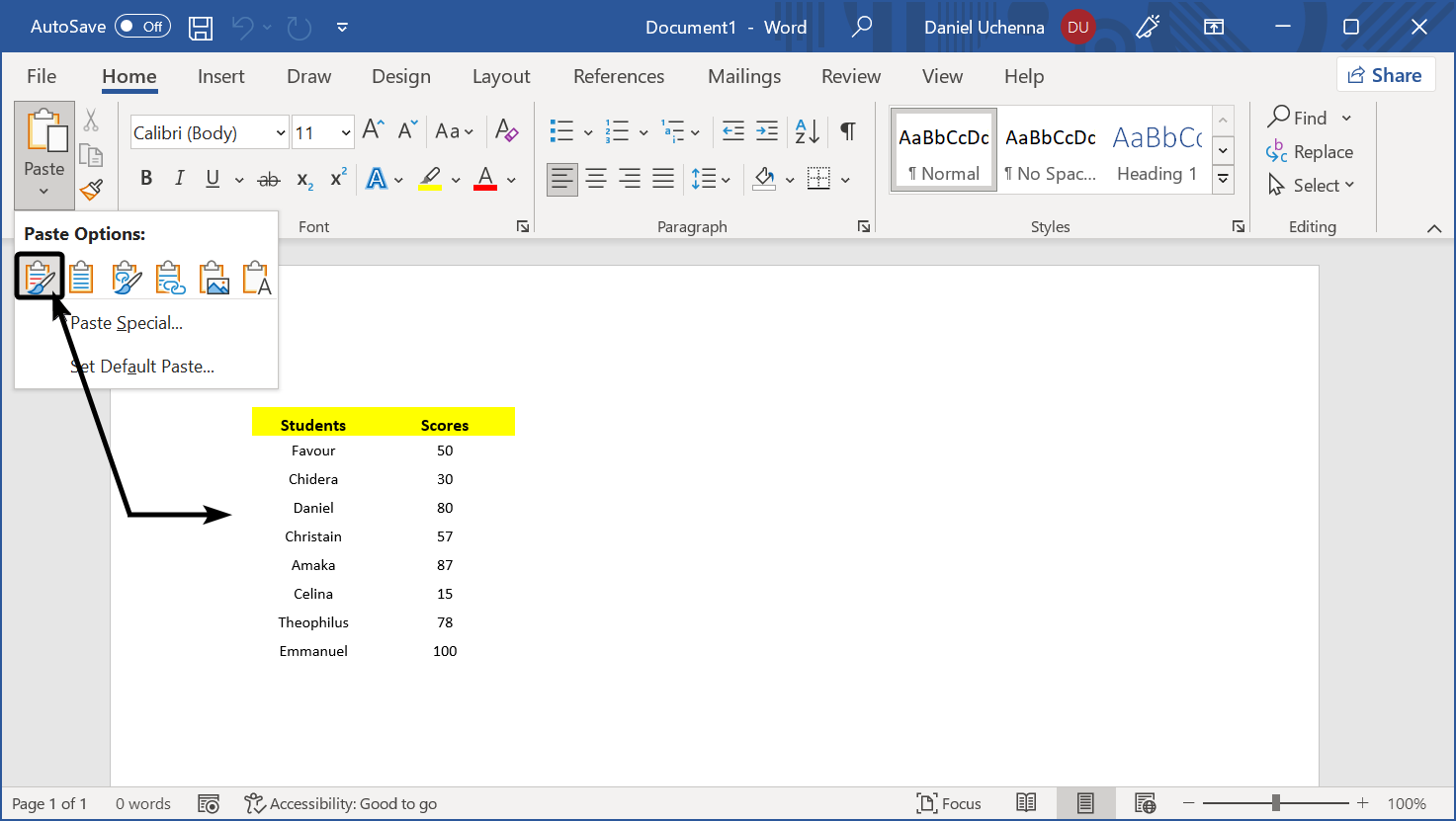Open the References tab
This screenshot has height=821, width=1456.
619,76
